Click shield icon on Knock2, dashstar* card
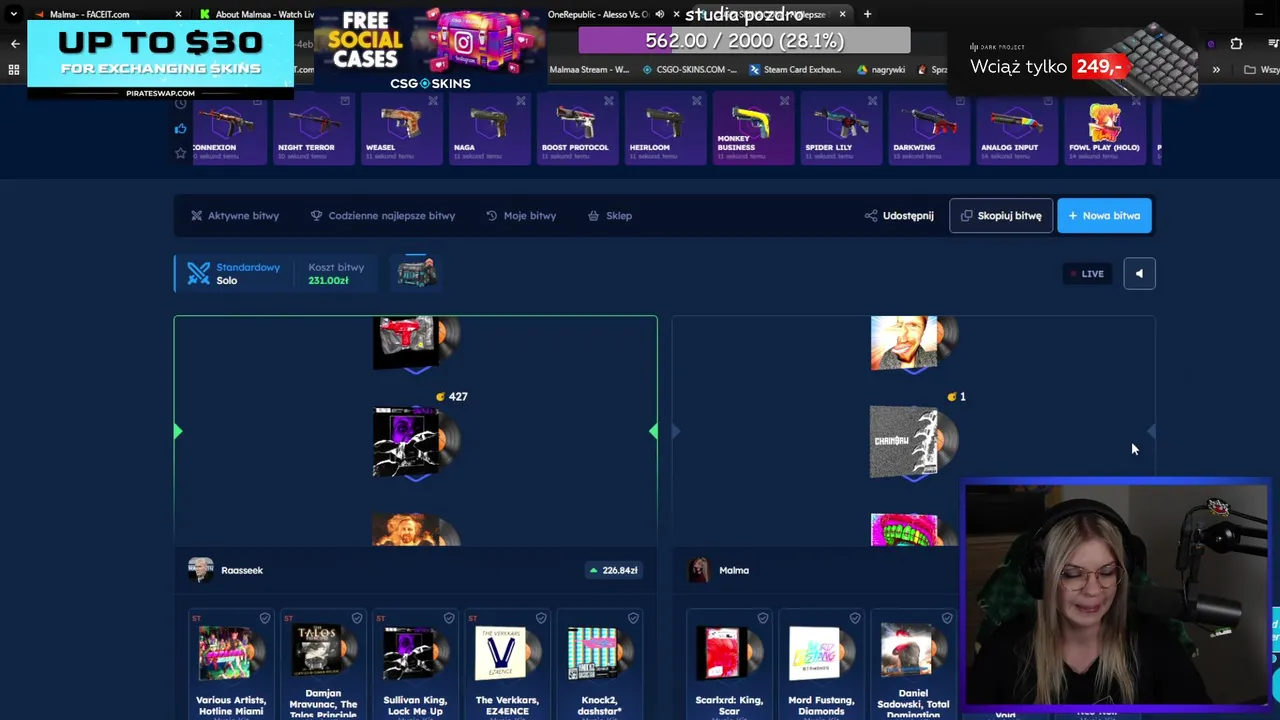The height and width of the screenshot is (720, 1280). (633, 618)
